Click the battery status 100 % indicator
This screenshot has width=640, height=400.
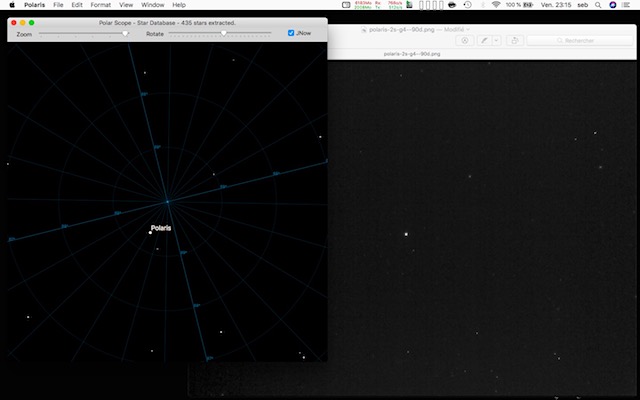(x=519, y=5)
